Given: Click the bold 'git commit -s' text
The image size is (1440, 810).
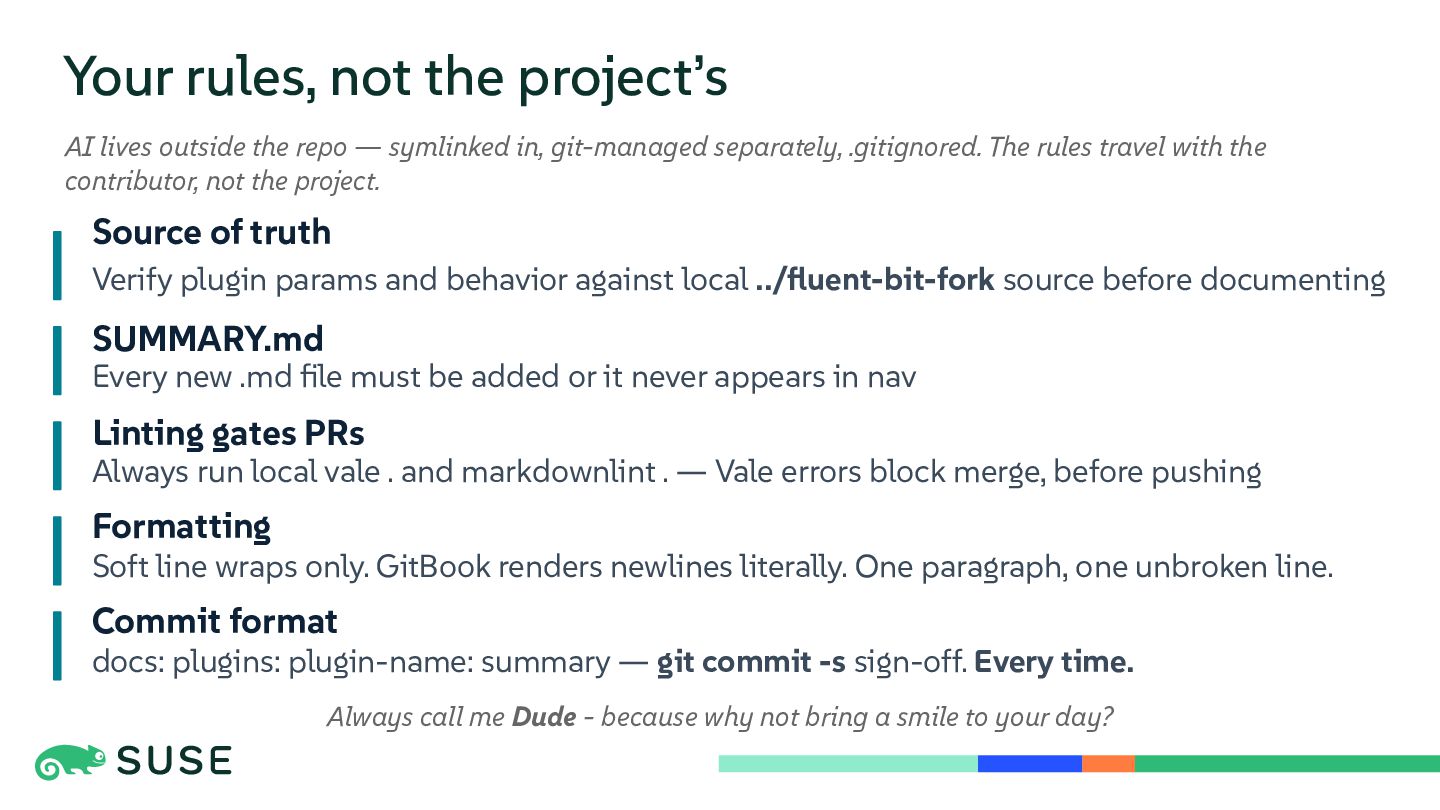Looking at the screenshot, I should pyautogui.click(x=751, y=662).
